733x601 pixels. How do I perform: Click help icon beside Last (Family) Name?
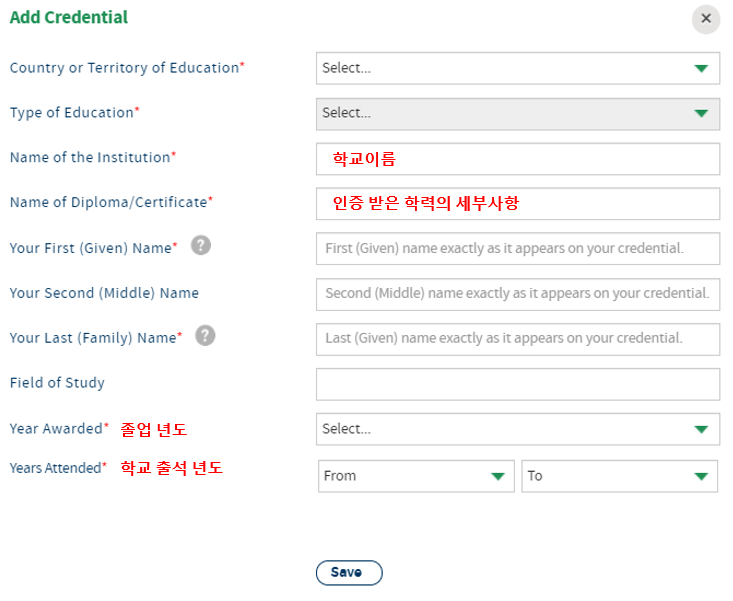205,336
